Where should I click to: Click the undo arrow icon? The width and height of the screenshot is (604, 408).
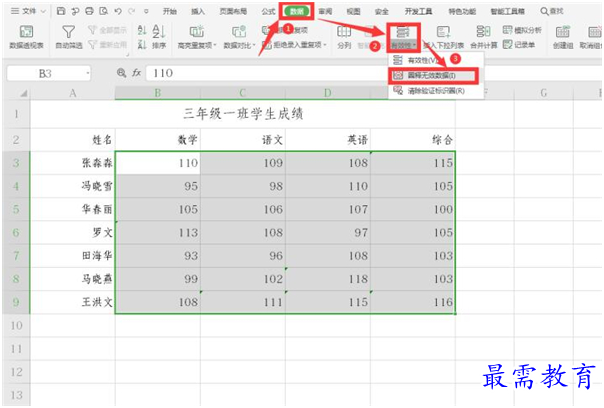[118, 11]
